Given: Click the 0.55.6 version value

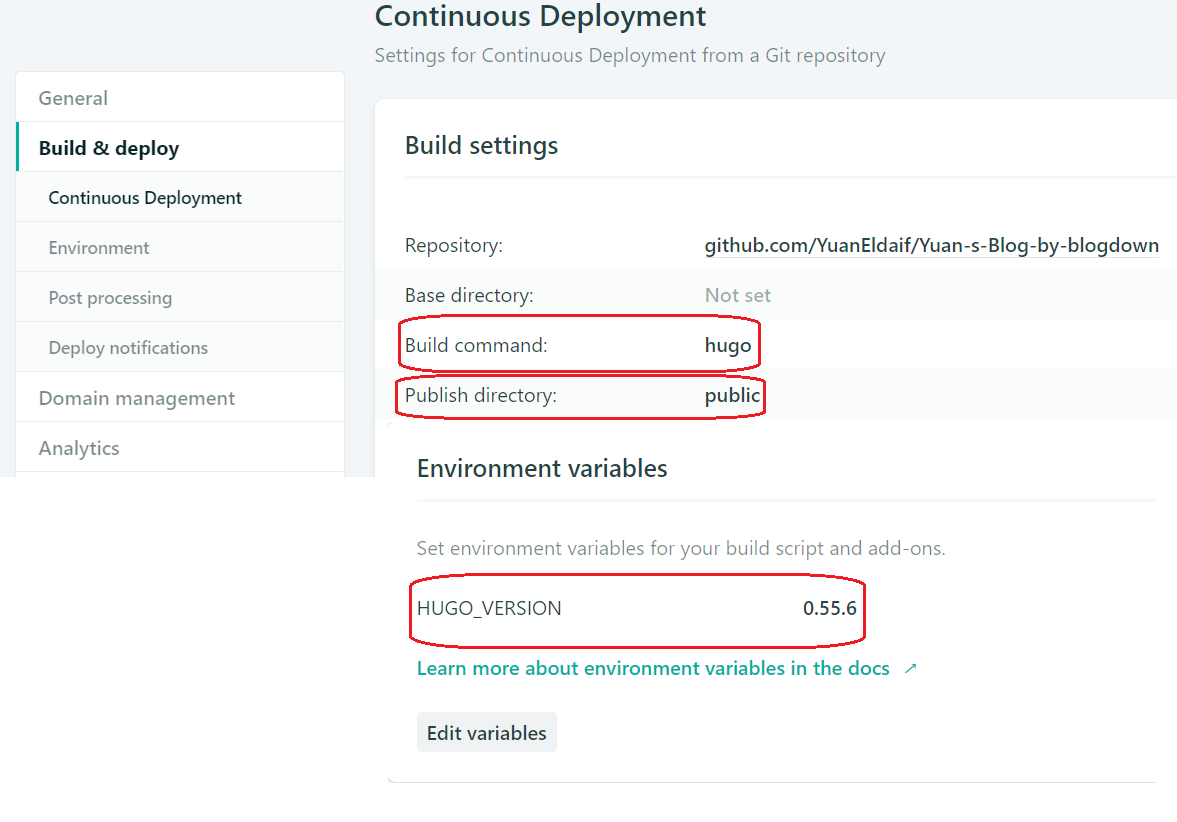Looking at the screenshot, I should coord(829,608).
